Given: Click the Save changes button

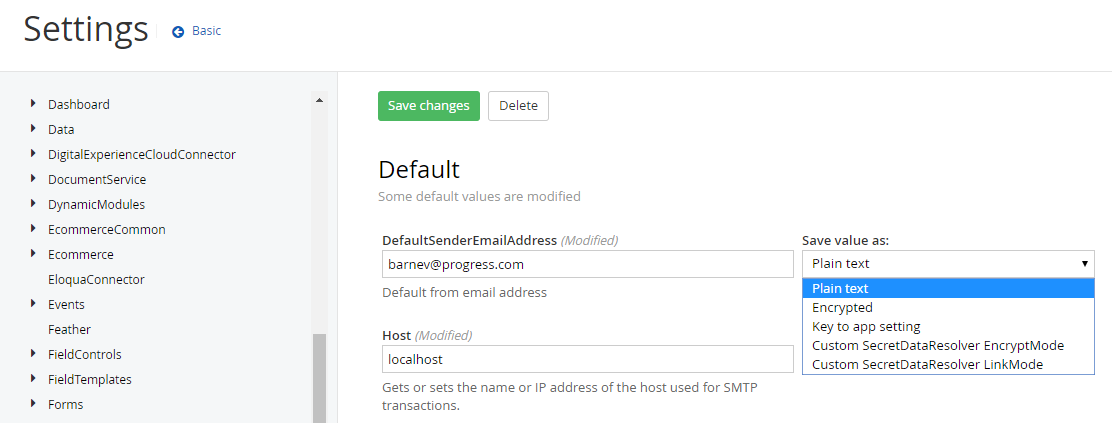Looking at the screenshot, I should [x=428, y=106].
